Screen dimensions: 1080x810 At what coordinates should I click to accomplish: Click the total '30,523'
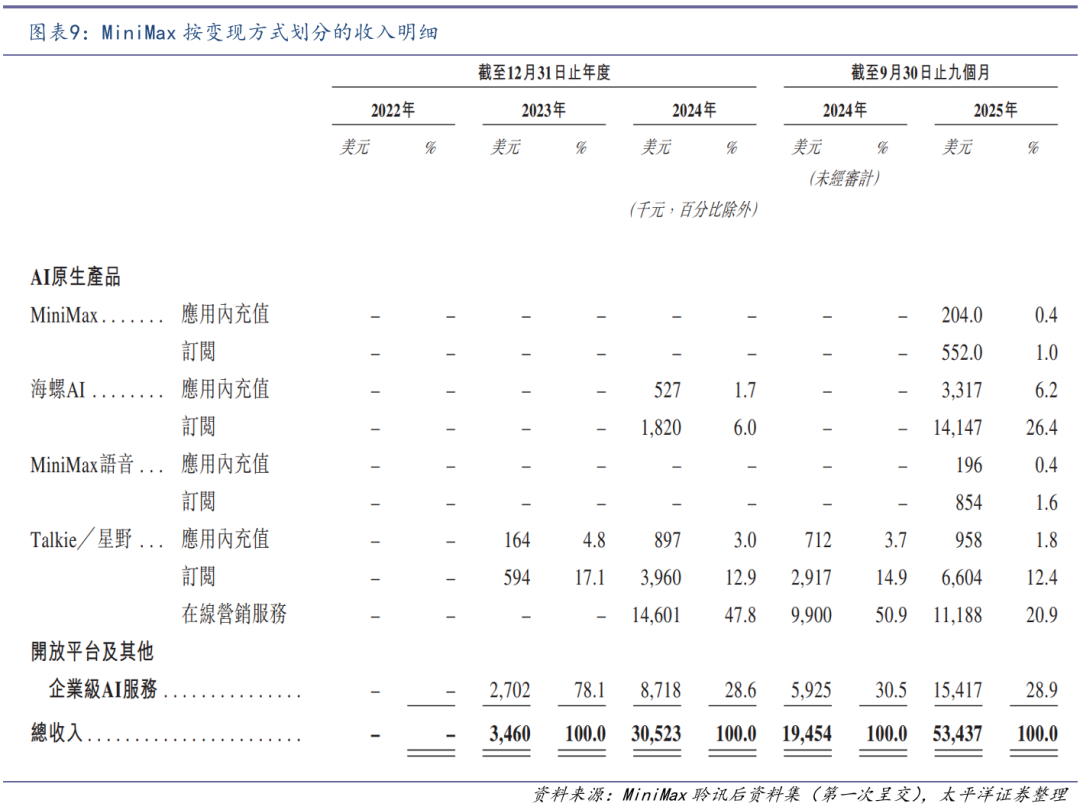[x=656, y=734]
